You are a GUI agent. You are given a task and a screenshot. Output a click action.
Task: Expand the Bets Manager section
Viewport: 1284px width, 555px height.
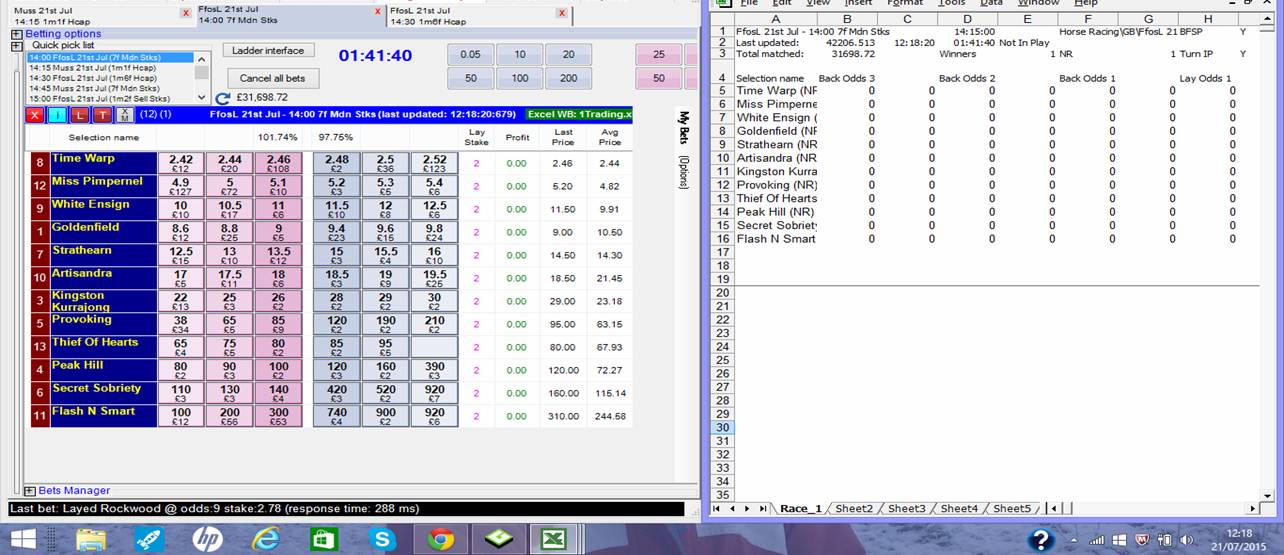[28, 491]
